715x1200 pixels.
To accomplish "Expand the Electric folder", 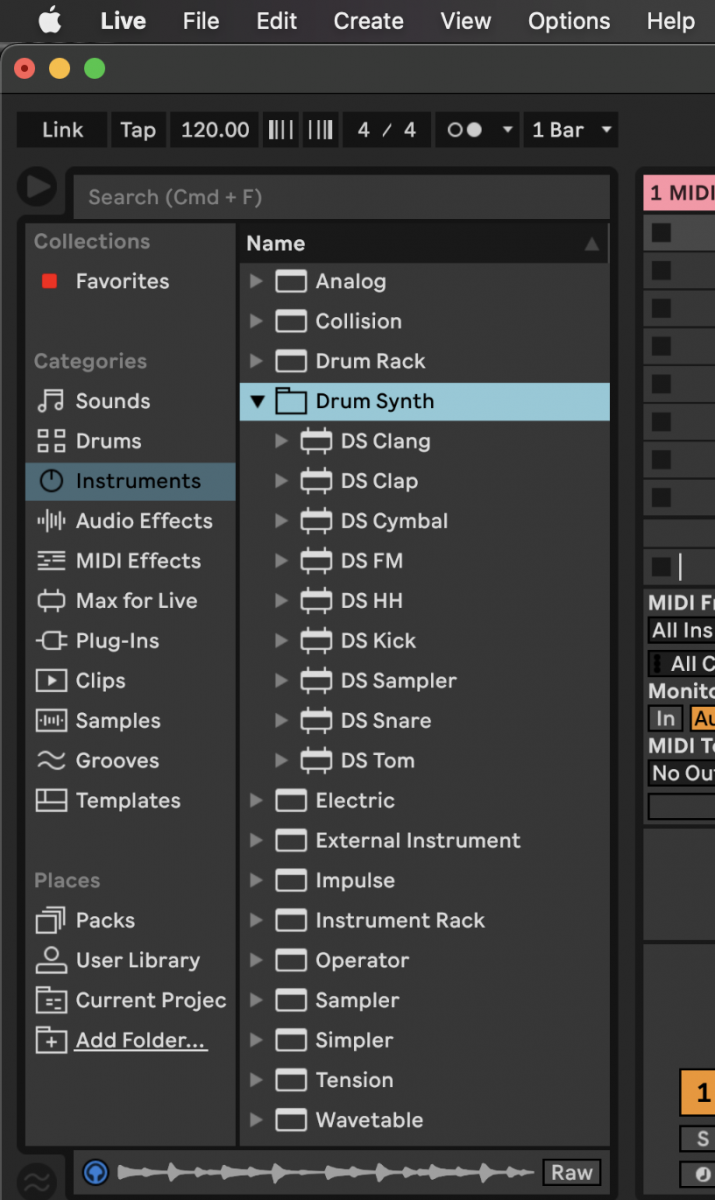I will 256,801.
